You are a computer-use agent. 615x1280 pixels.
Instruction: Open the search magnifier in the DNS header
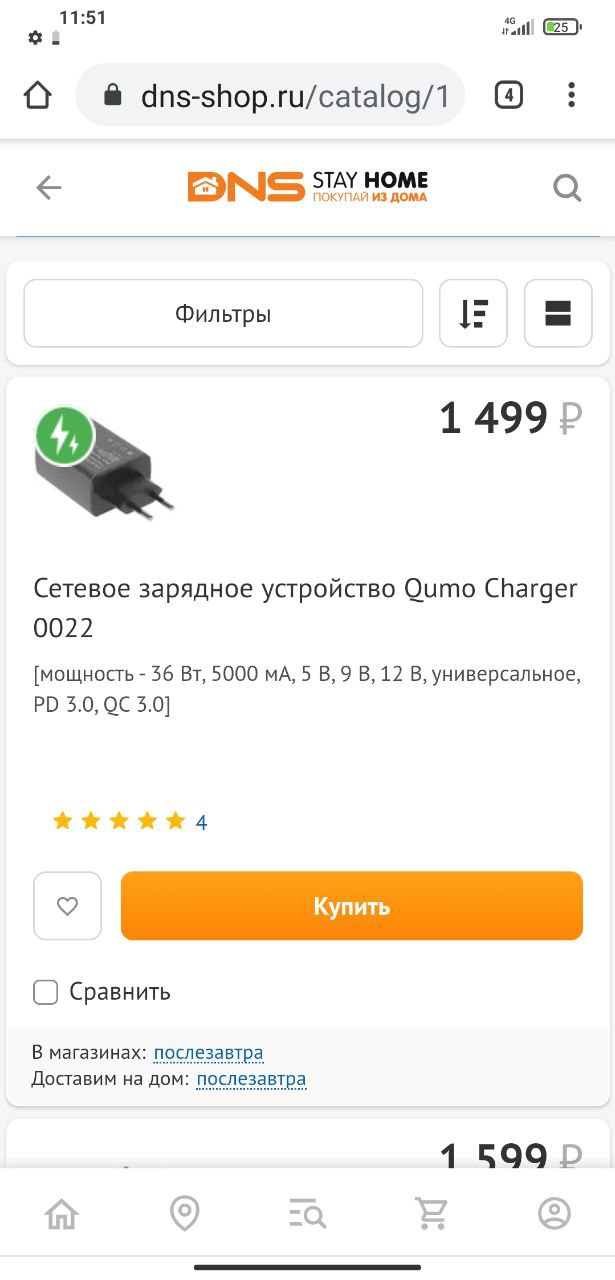[567, 187]
